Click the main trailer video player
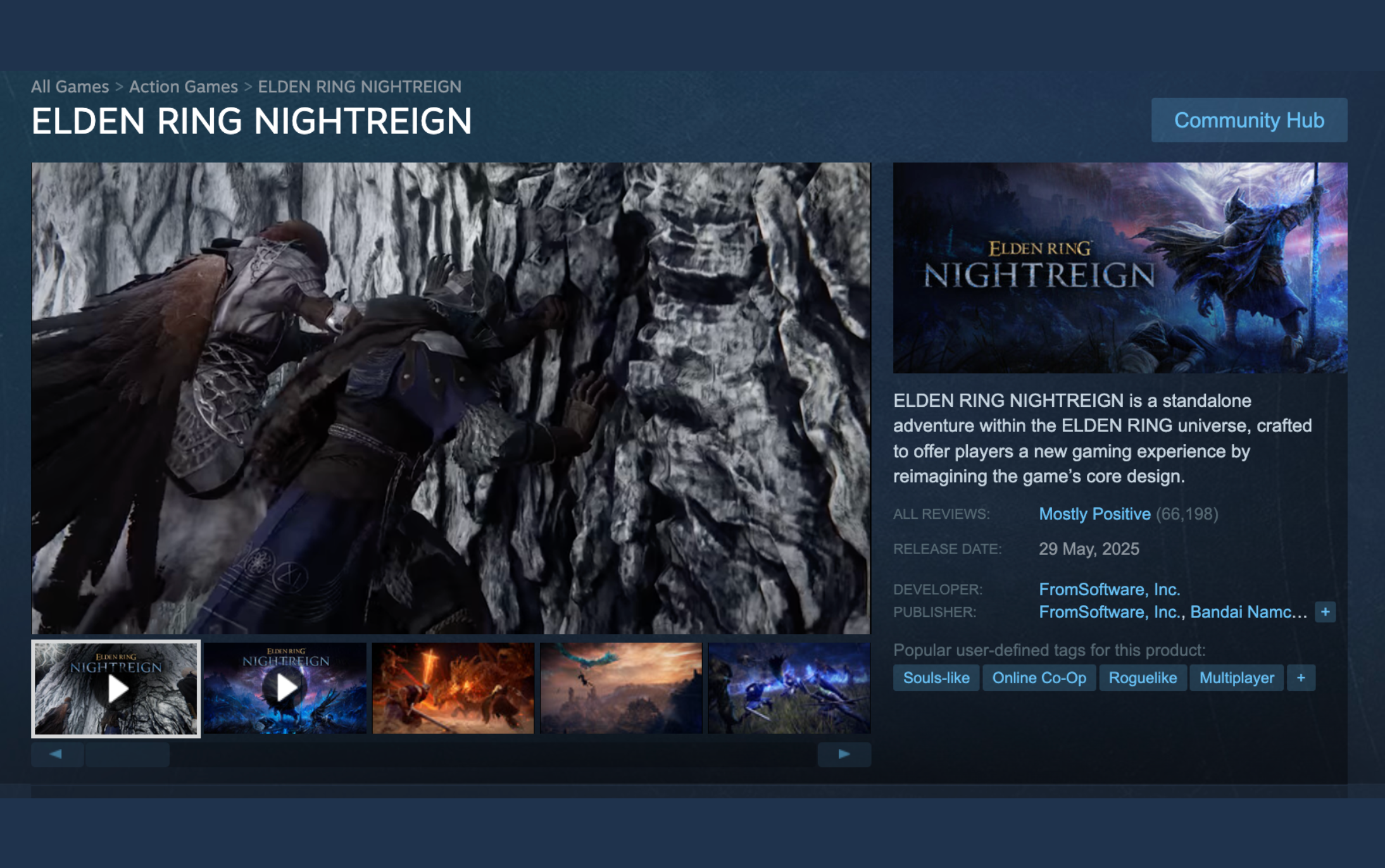 tap(451, 398)
